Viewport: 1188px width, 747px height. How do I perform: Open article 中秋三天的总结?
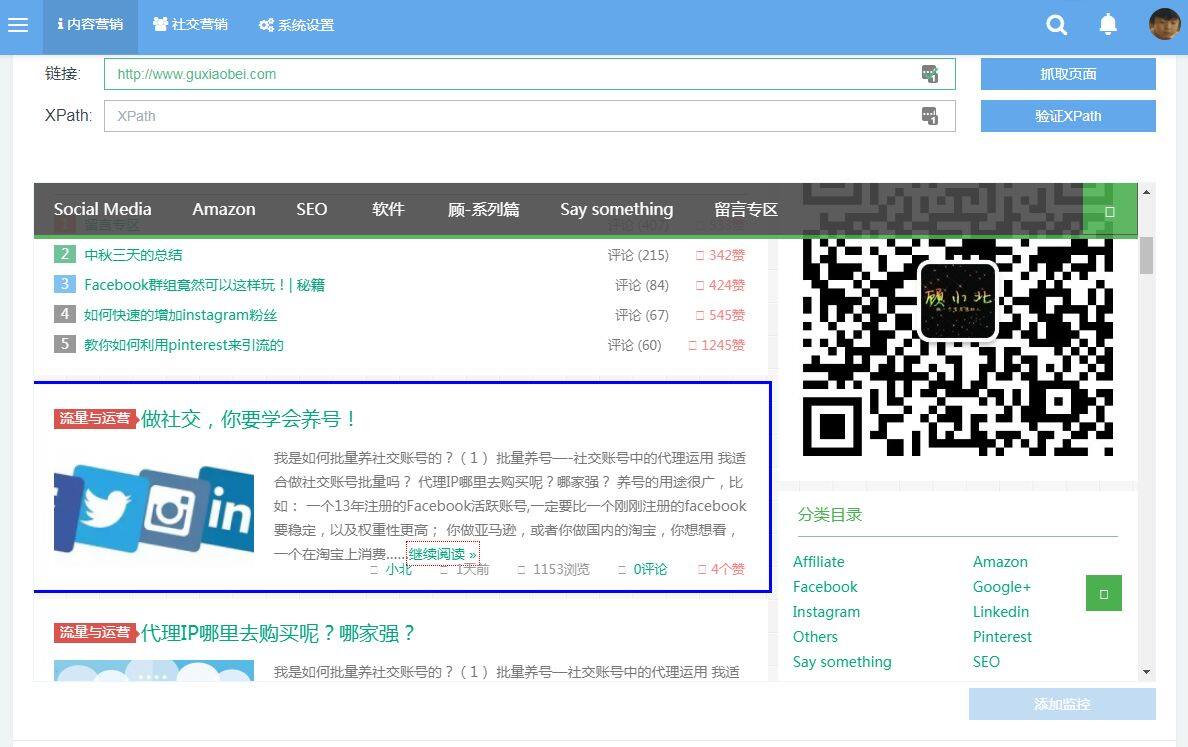133,255
